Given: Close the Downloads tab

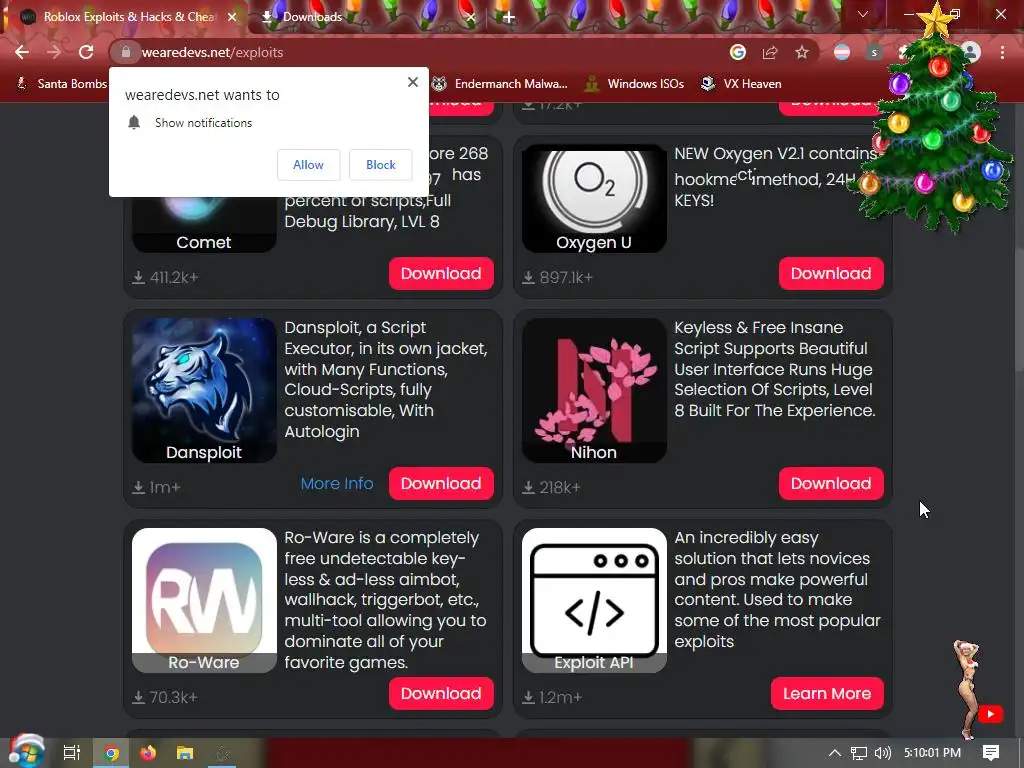Looking at the screenshot, I should click(x=471, y=17).
